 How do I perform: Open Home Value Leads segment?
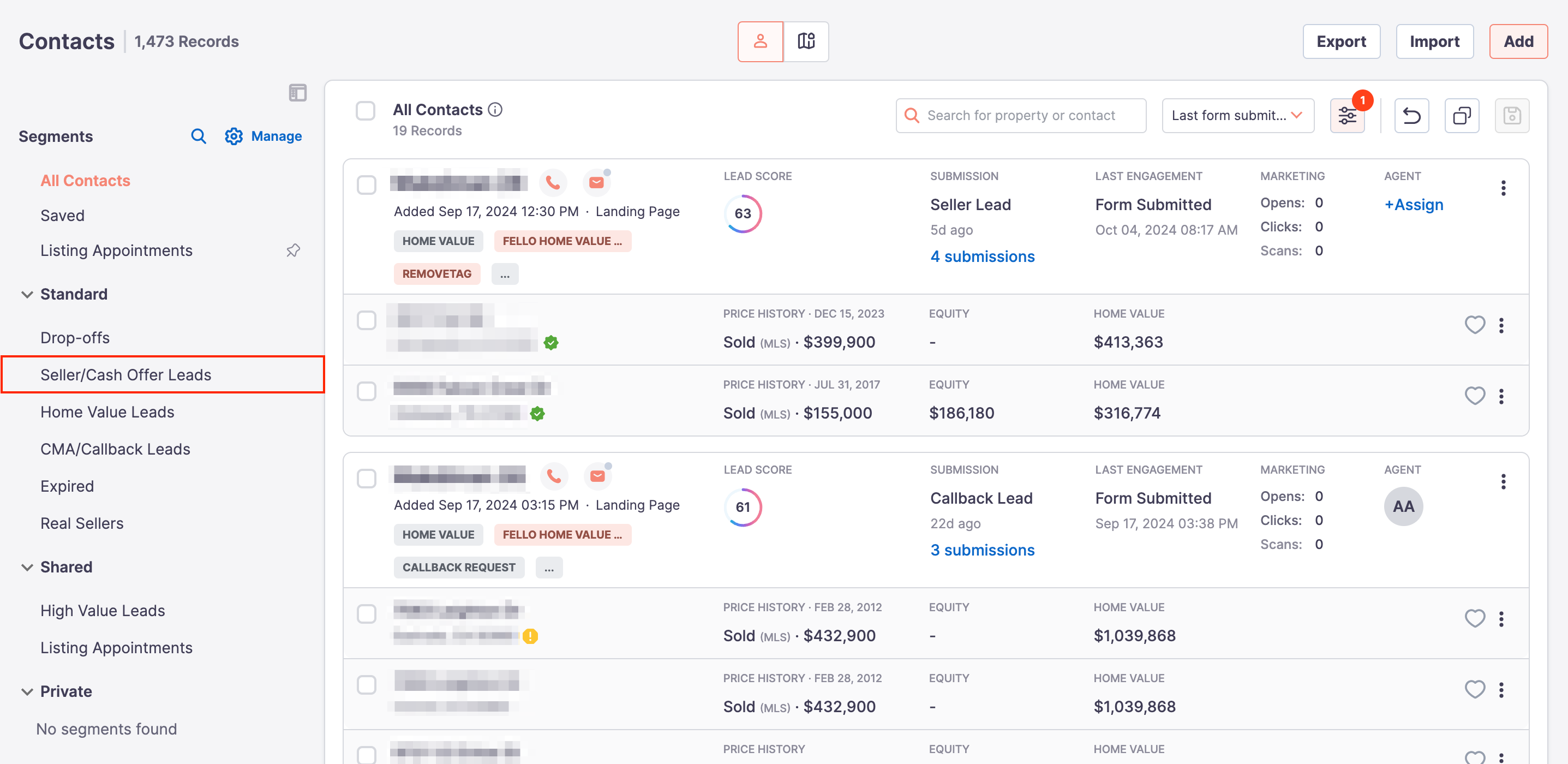(107, 412)
